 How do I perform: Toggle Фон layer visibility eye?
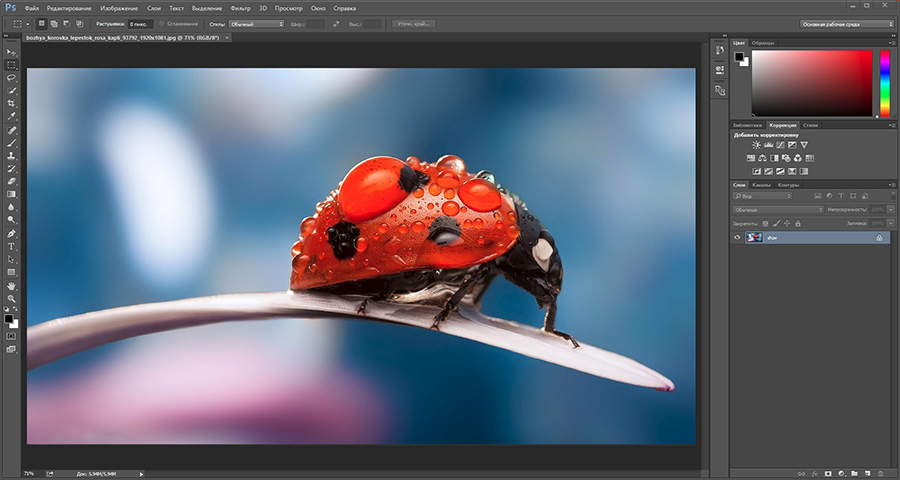pos(738,237)
